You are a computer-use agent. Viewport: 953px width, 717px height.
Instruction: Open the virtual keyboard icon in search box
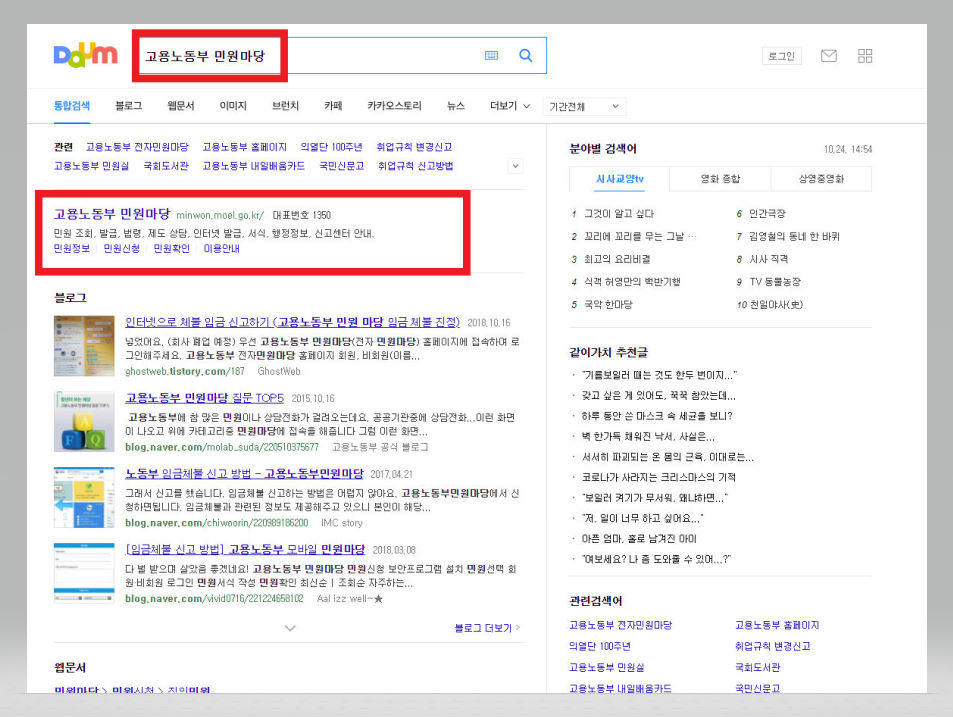(491, 55)
